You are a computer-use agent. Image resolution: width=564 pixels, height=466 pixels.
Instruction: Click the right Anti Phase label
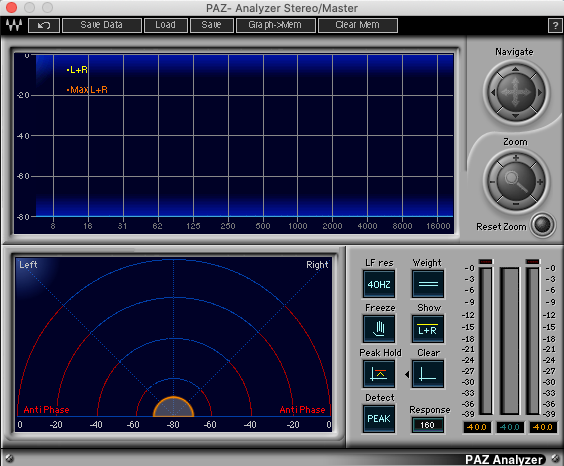point(302,410)
